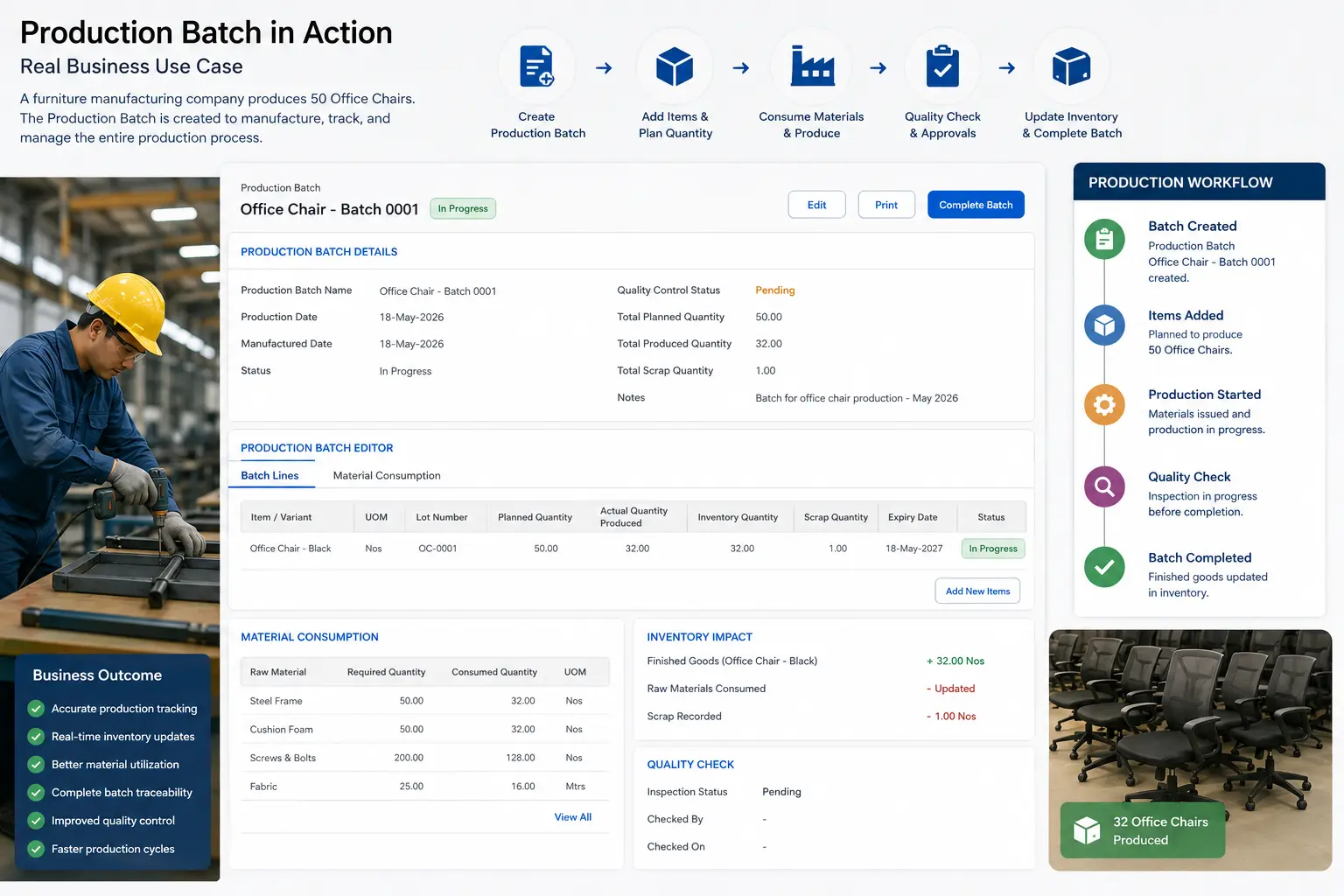Image resolution: width=1344 pixels, height=896 pixels.
Task: Click the Raw Material column header
Action: coord(278,672)
